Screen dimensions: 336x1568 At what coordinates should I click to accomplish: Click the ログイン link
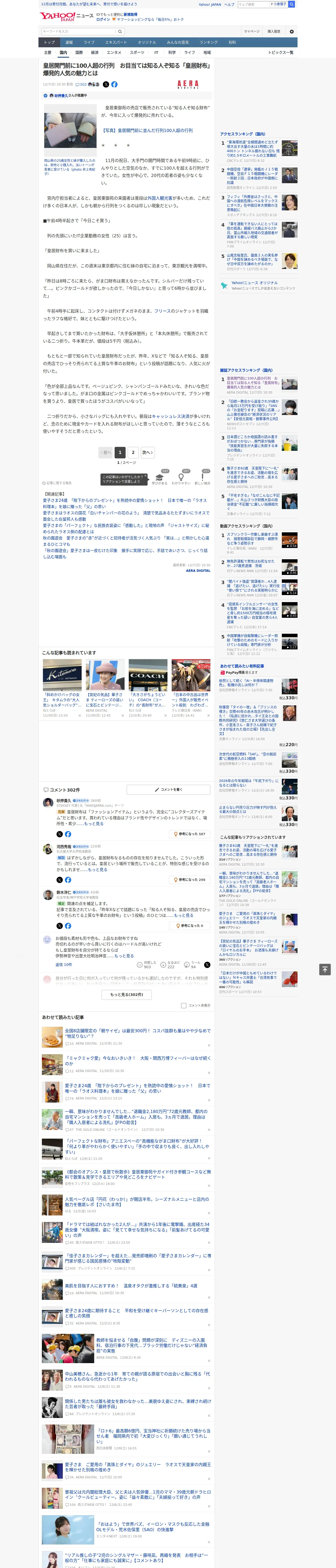103,20
